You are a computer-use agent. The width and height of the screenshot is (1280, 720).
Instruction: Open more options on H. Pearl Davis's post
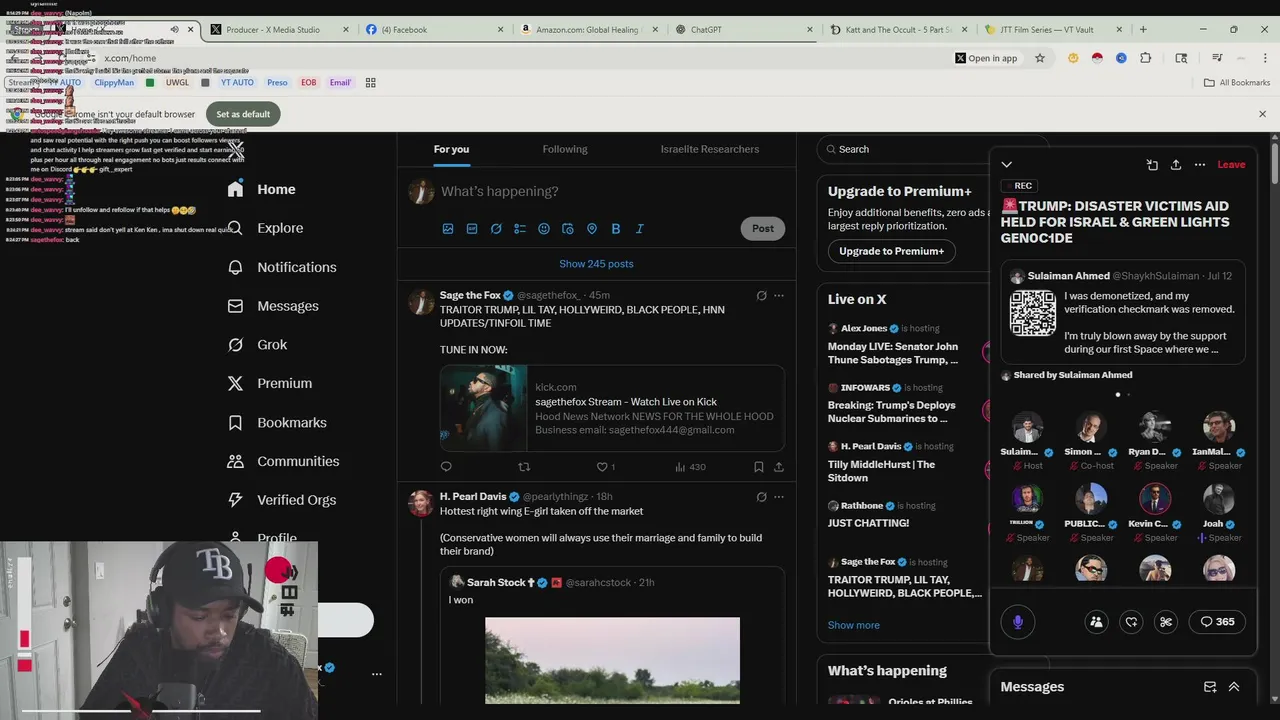click(x=779, y=497)
